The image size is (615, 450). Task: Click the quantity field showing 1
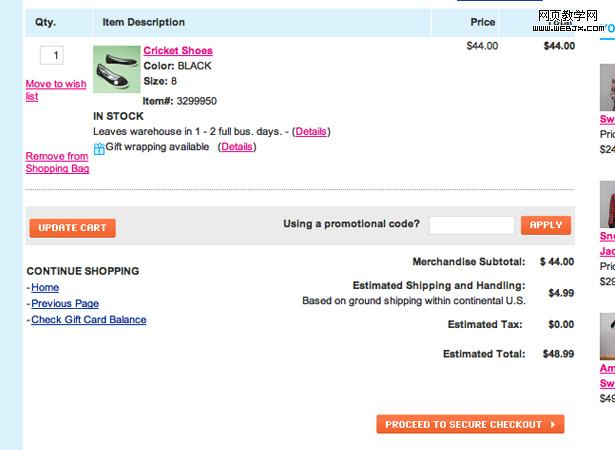[x=52, y=56]
